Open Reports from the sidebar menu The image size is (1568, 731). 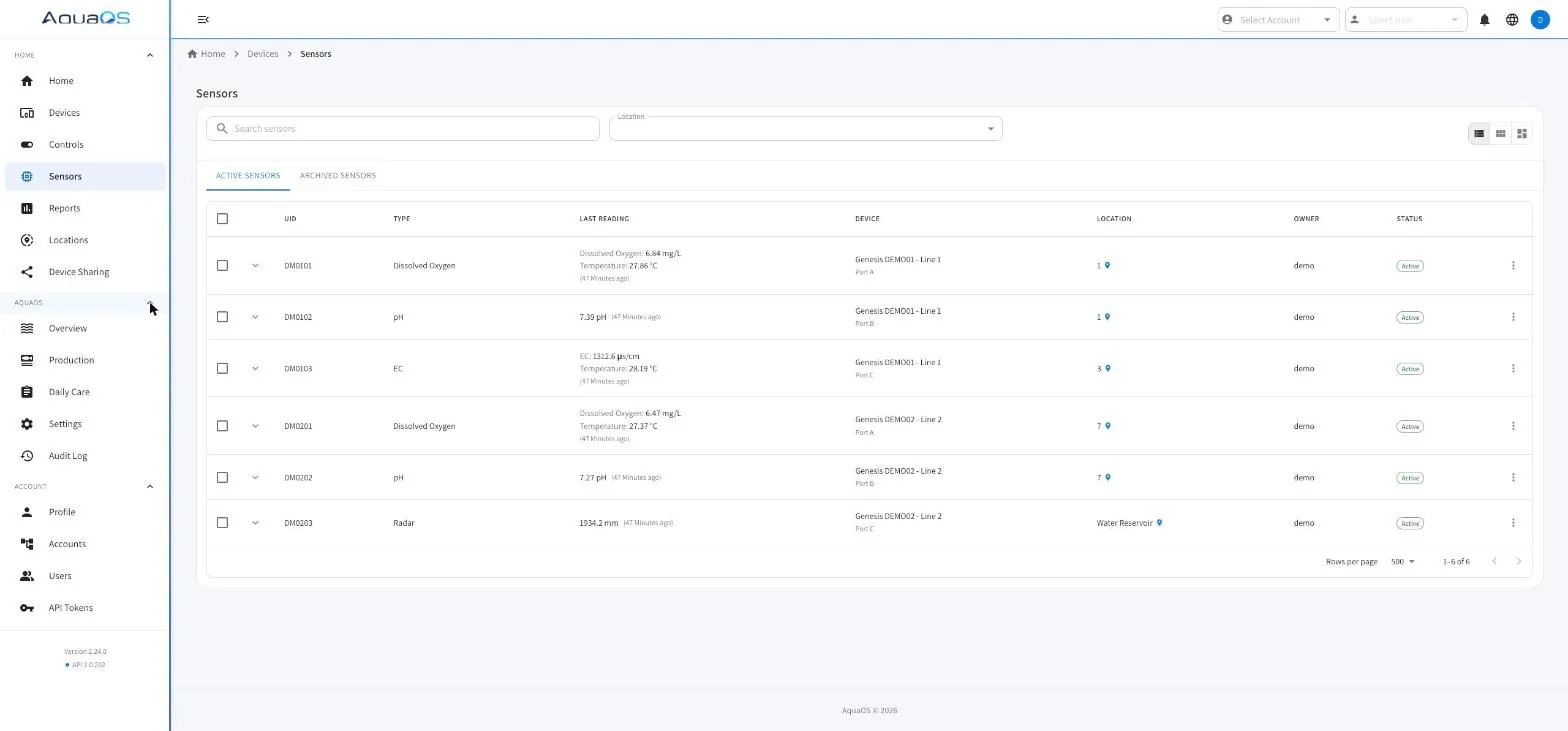click(86, 208)
